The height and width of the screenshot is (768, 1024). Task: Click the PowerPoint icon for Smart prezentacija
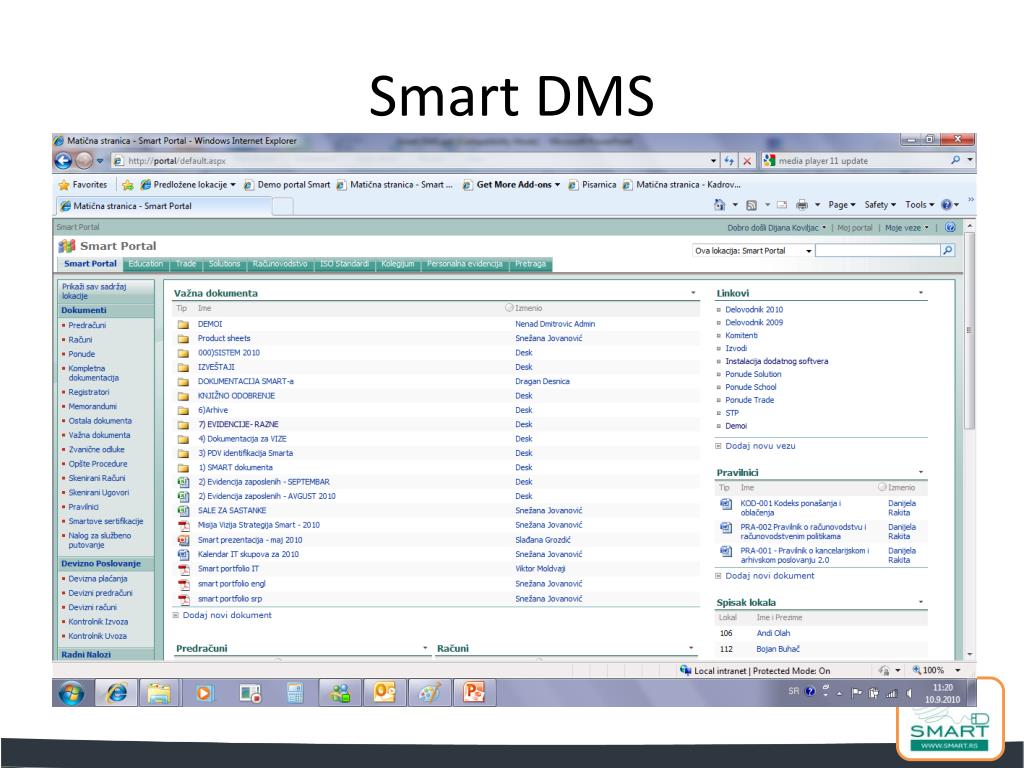tap(184, 540)
